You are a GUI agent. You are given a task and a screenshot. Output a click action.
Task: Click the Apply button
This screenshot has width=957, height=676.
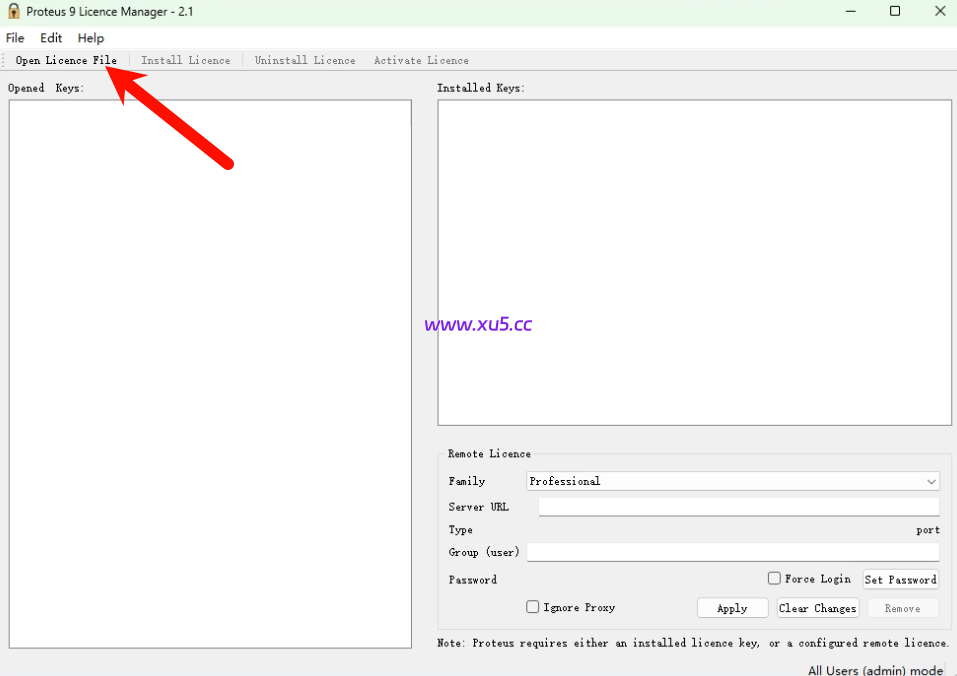(x=732, y=608)
